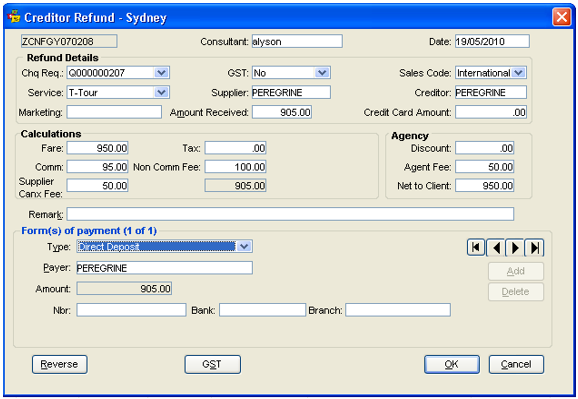Close the Creditor Refund window

point(561,17)
